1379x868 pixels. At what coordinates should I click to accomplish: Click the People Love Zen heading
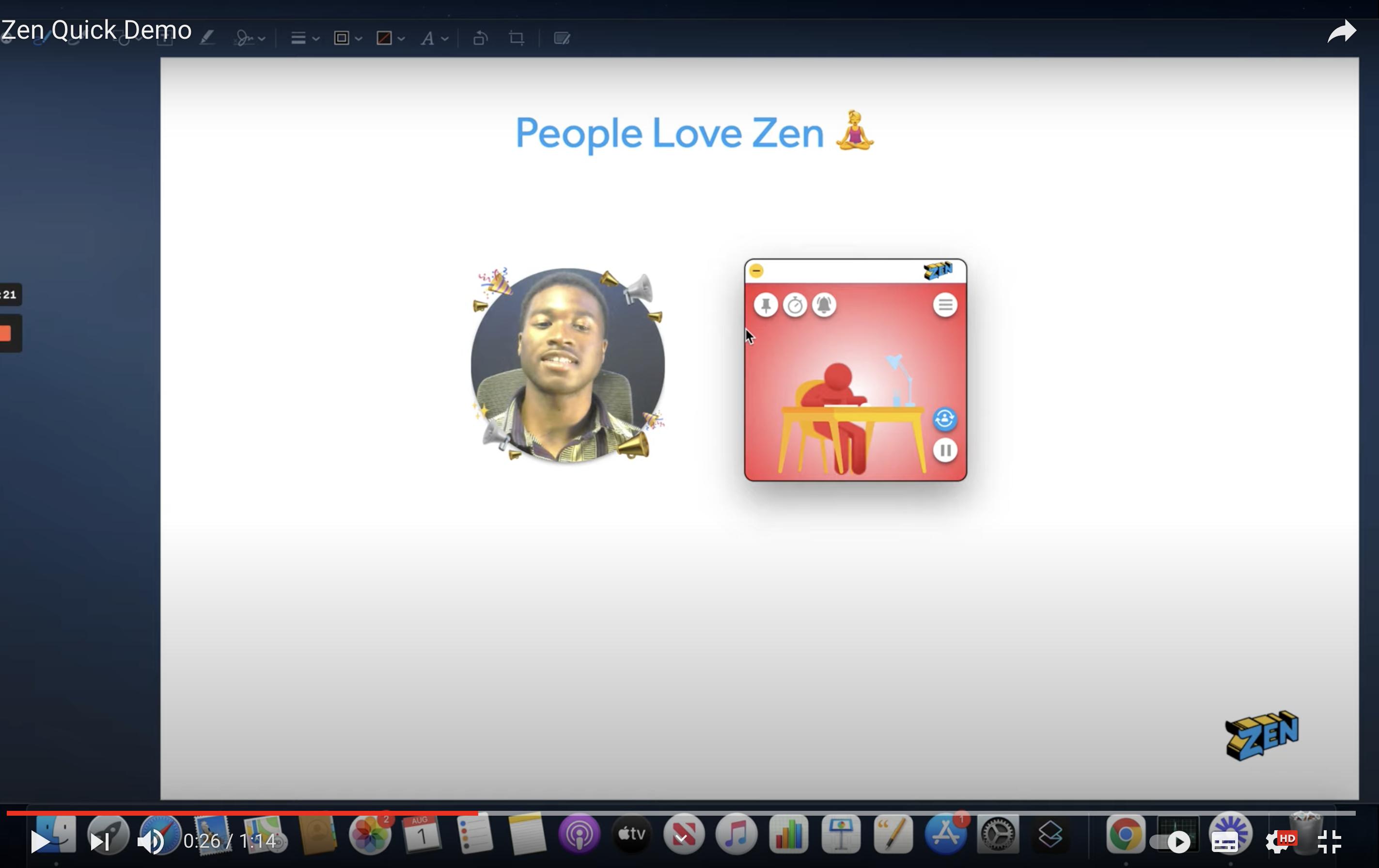coord(695,132)
